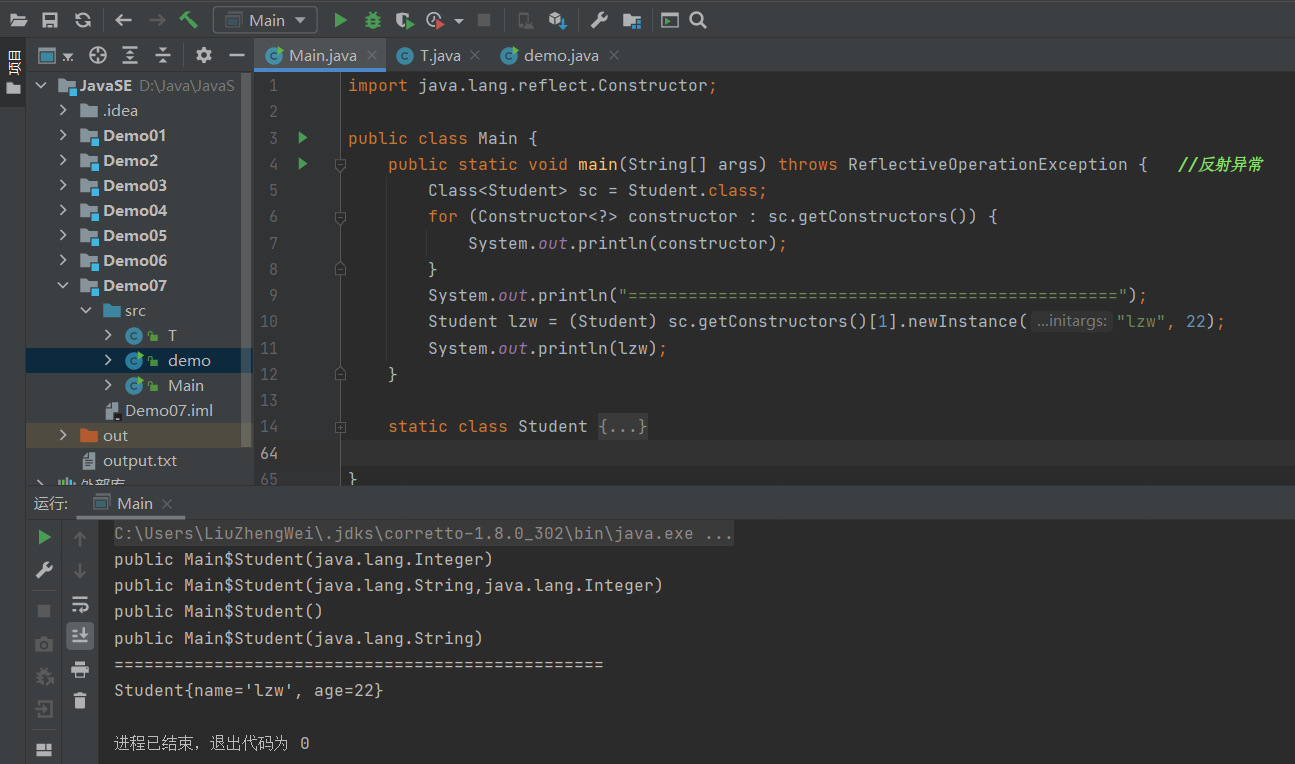This screenshot has width=1295, height=764.
Task: Navigate forward with the right arrow
Action: click(x=157, y=20)
